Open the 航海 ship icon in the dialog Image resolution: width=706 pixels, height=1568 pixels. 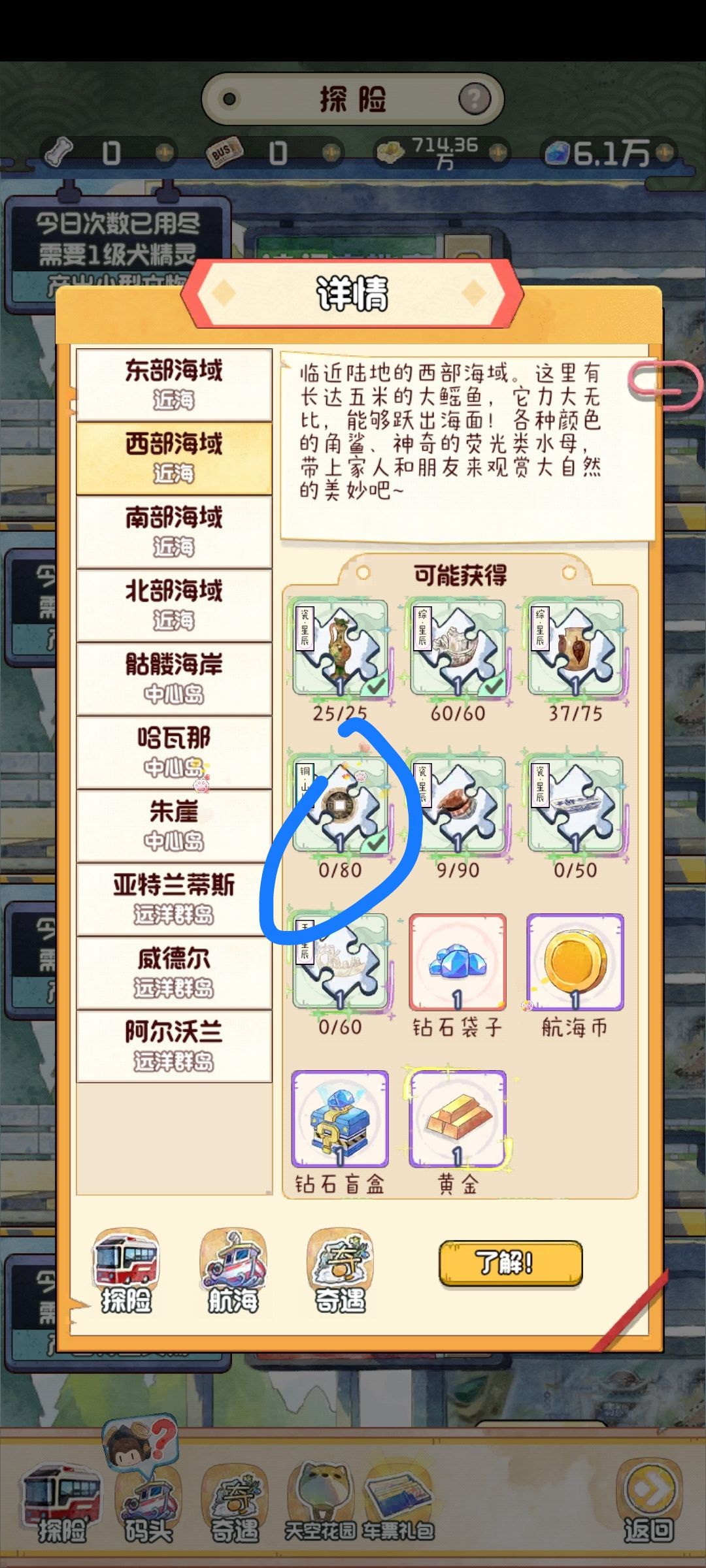tap(233, 1271)
